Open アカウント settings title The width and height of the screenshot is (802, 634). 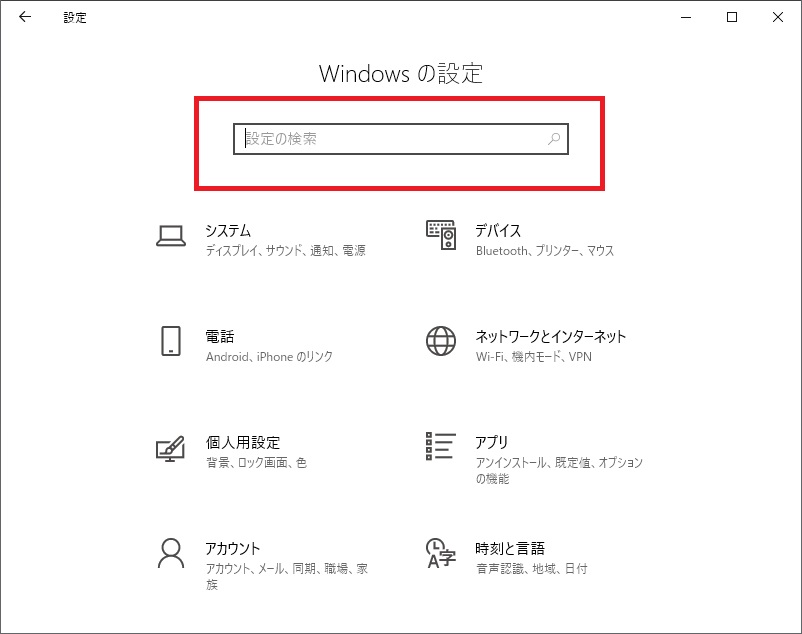click(233, 548)
